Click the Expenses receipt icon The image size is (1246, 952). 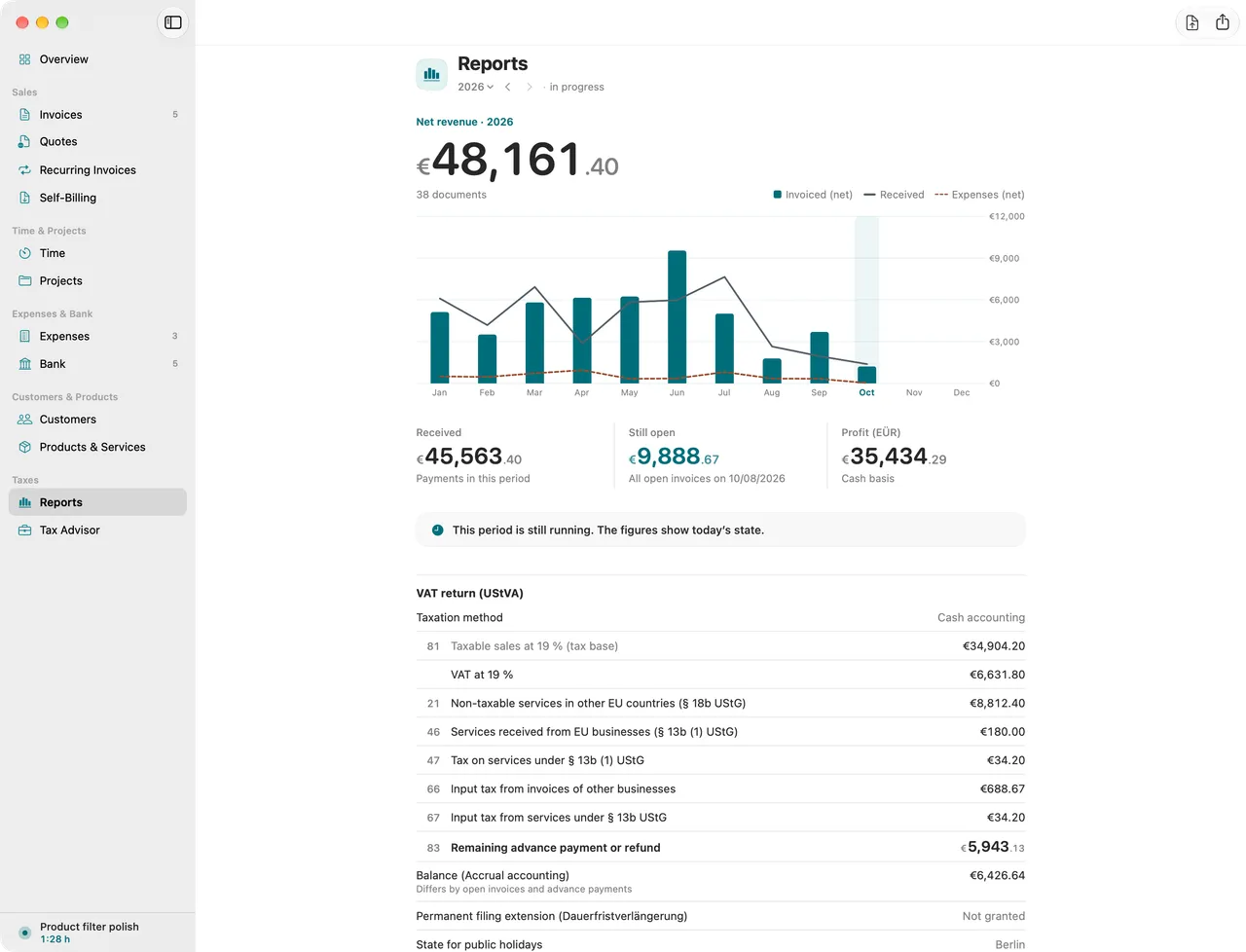tap(25, 337)
